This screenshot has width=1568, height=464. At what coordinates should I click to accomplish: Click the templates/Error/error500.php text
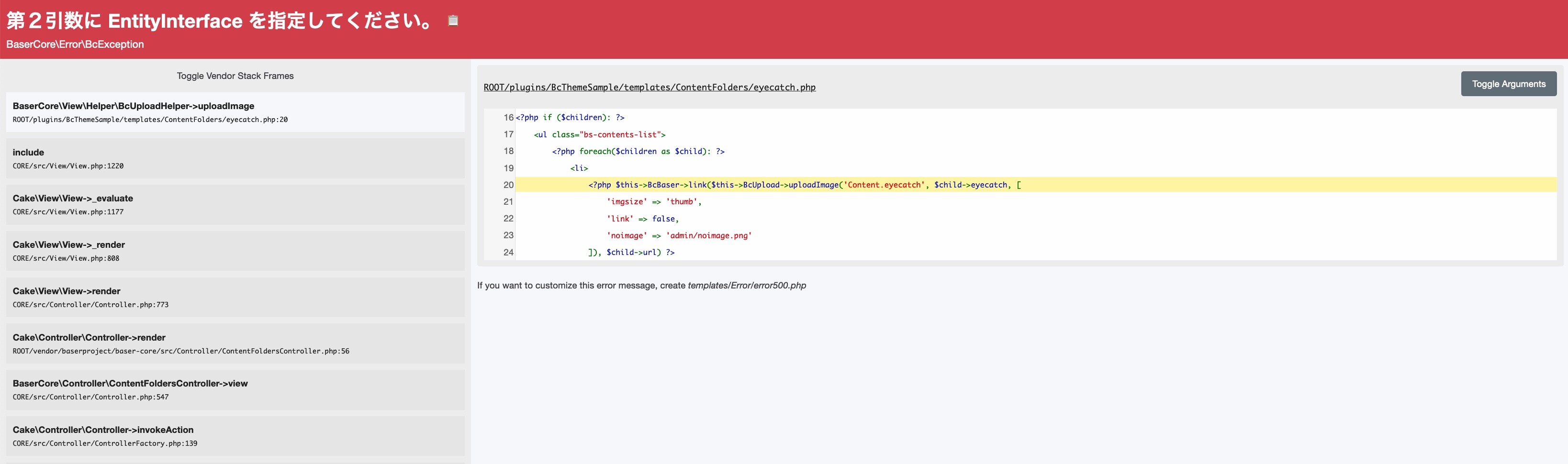(747, 286)
